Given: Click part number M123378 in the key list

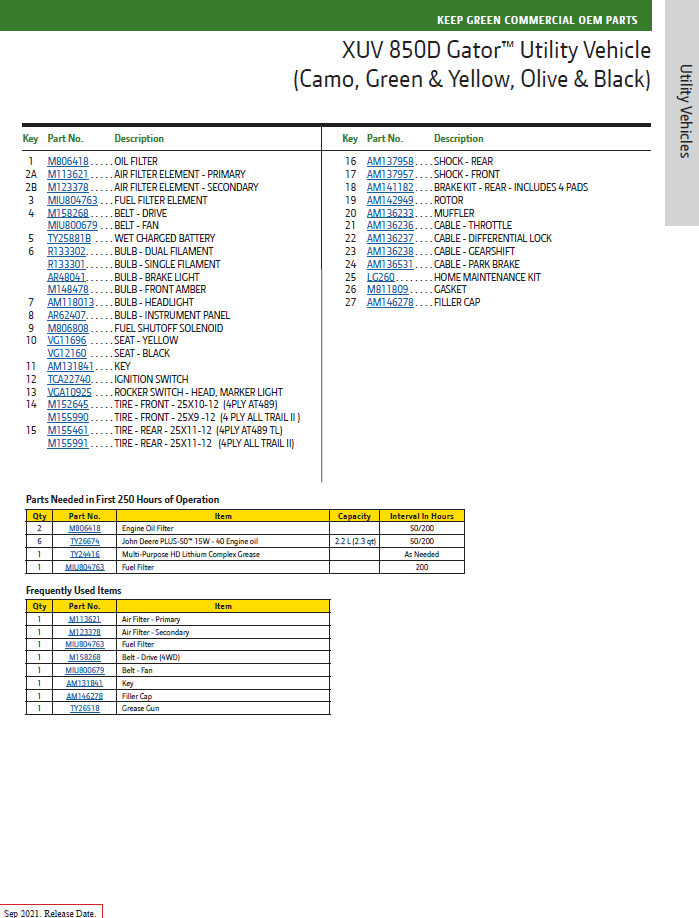Looking at the screenshot, I should point(68,187).
